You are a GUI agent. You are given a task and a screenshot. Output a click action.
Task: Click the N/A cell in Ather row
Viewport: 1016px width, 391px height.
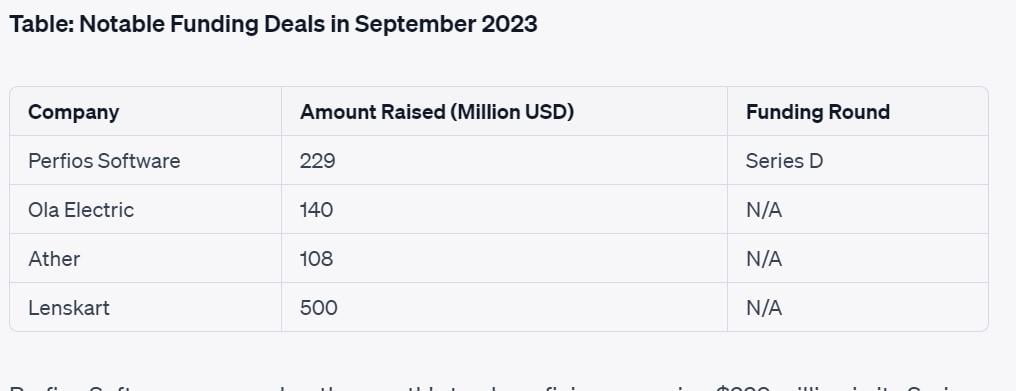(x=764, y=259)
